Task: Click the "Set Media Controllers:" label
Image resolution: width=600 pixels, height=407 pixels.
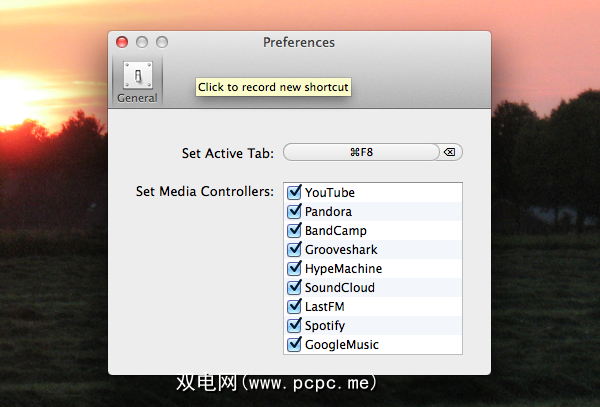Action: point(205,191)
